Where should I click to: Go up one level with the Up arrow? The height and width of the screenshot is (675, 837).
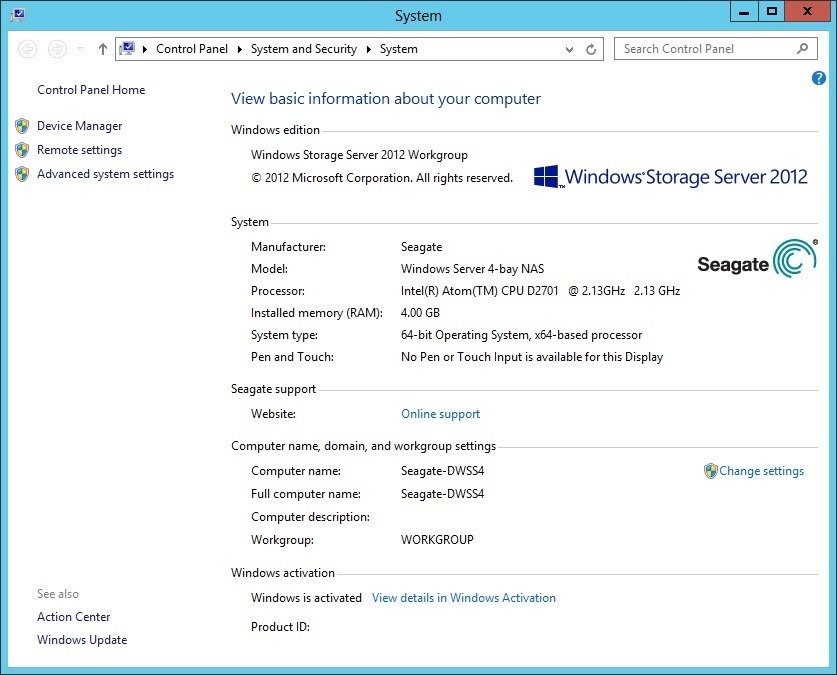click(x=102, y=49)
